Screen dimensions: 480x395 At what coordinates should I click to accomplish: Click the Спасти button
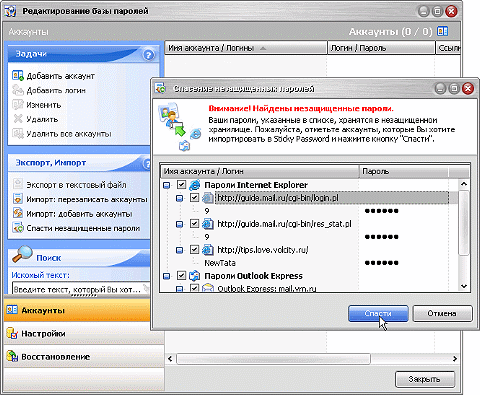(378, 314)
